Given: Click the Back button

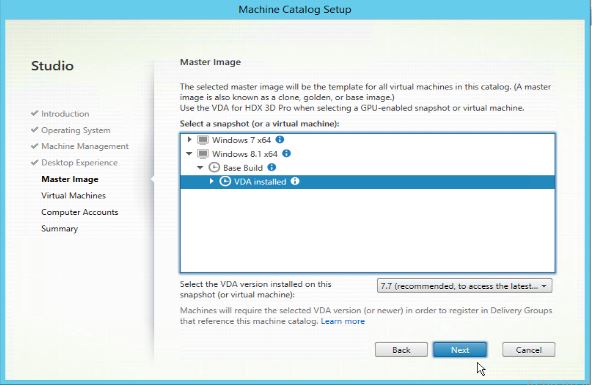Looking at the screenshot, I should pos(401,350).
